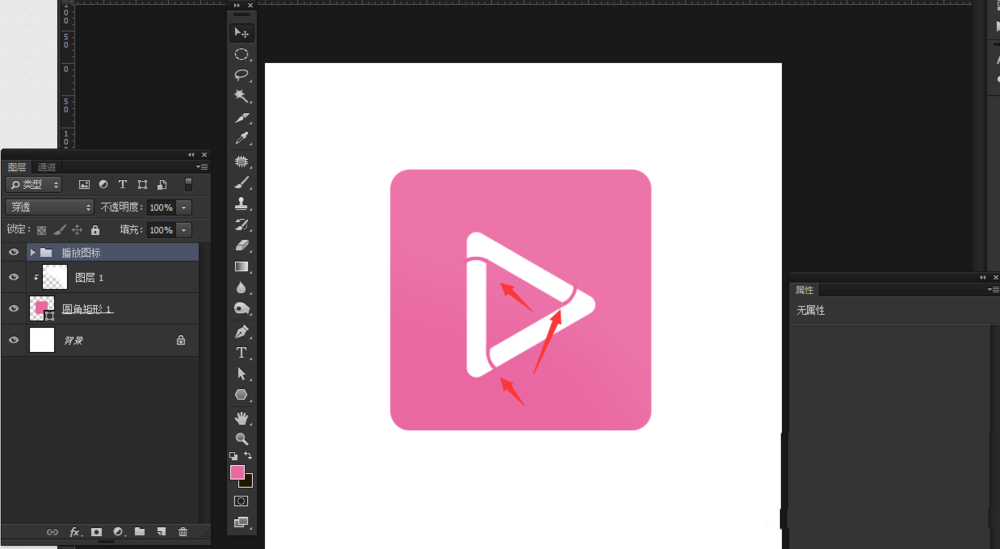Open the Layers panel options menu
This screenshot has width=1000, height=549.
coord(202,167)
